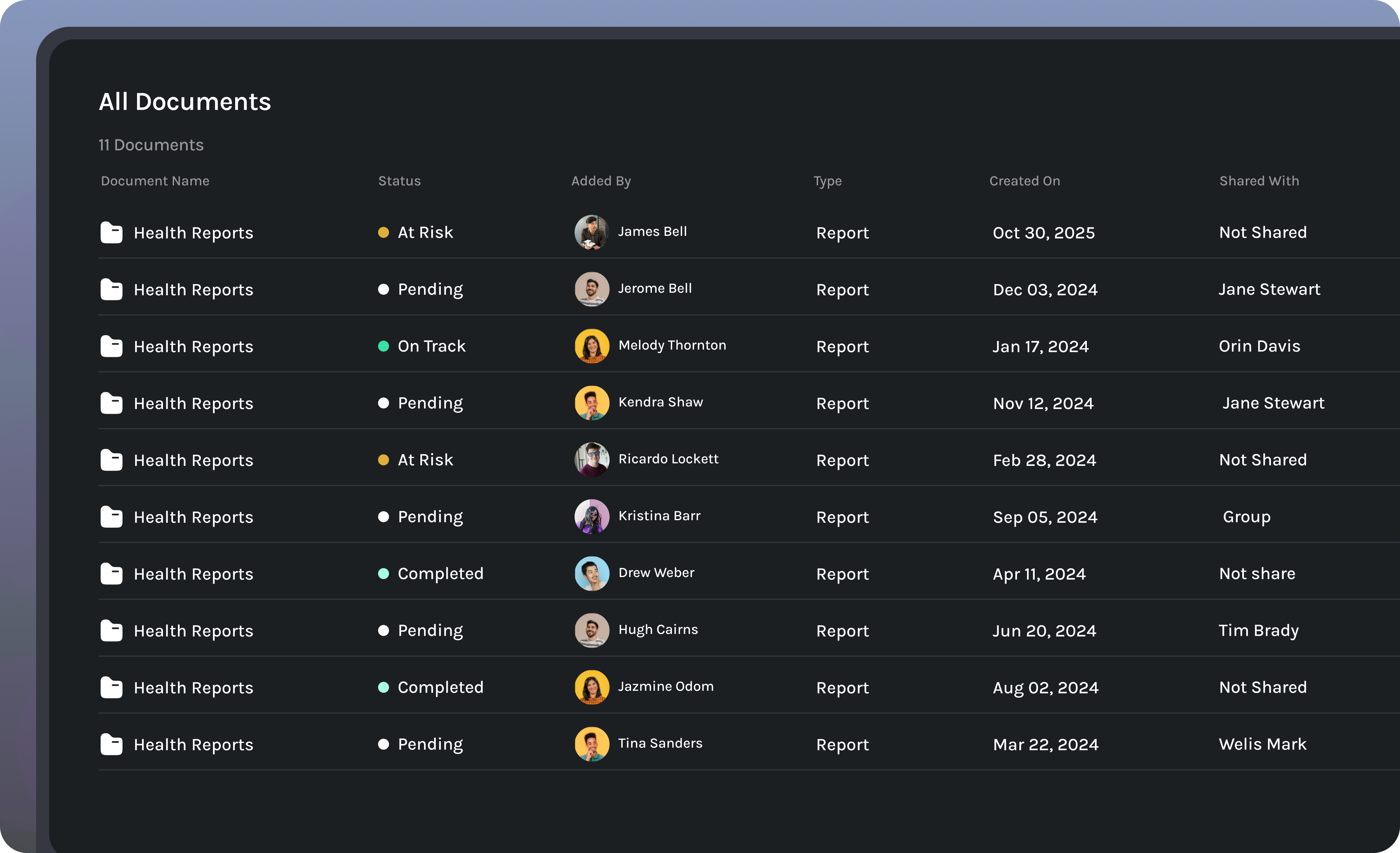The image size is (1400, 853).
Task: Click the folder icon beside James Bell's Health Reports
Action: [111, 232]
